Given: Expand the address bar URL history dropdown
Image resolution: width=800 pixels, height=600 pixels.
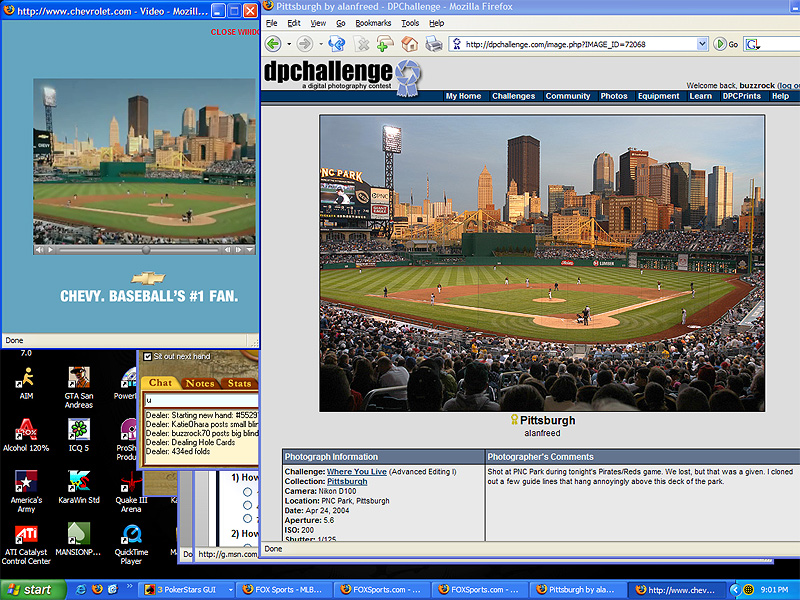Looking at the screenshot, I should [702, 44].
